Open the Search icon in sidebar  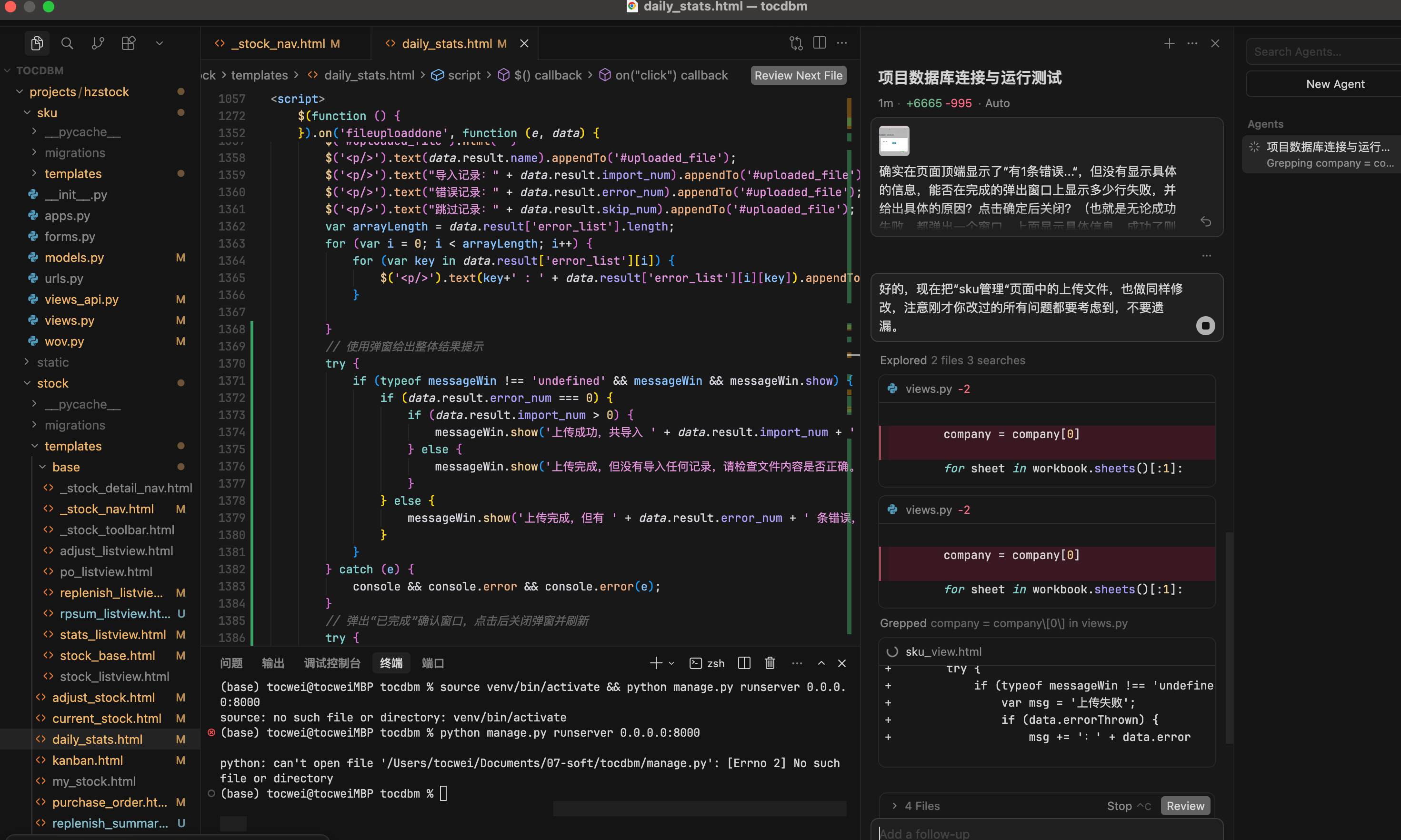pos(67,44)
